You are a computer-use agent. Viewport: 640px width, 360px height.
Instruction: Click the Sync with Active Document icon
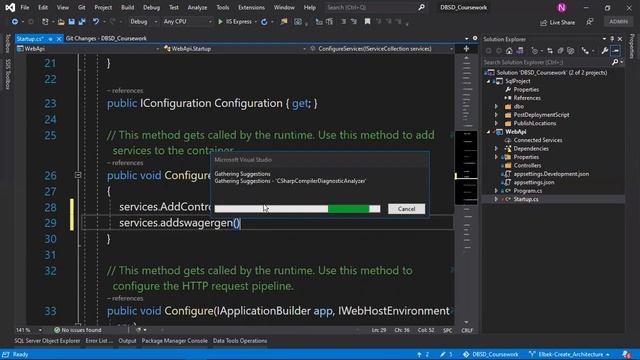click(x=550, y=51)
